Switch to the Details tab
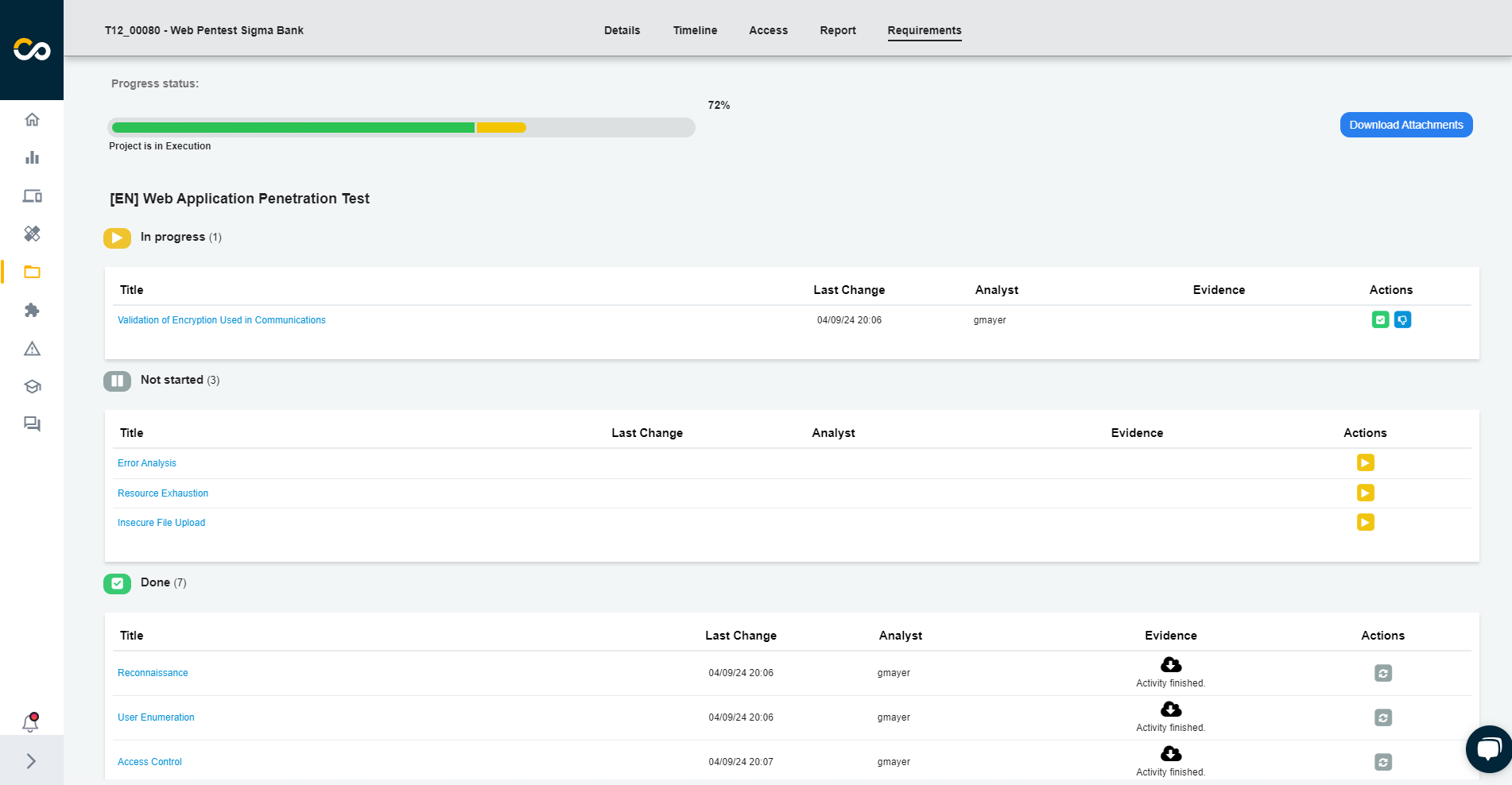 tap(622, 30)
